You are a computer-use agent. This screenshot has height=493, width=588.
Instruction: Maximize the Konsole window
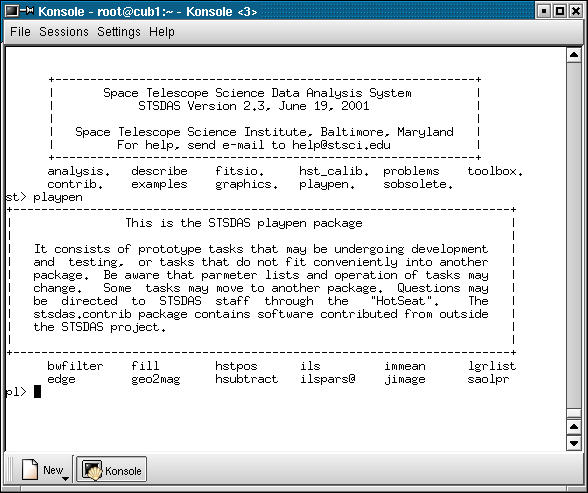[560, 11]
